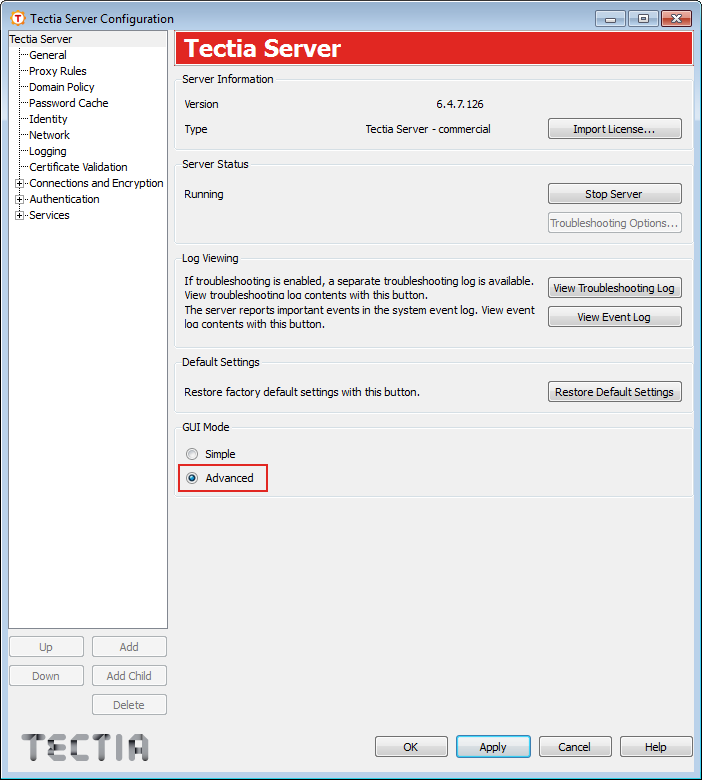Expand the Services tree node
Screen dimensions: 702x780
(19, 215)
